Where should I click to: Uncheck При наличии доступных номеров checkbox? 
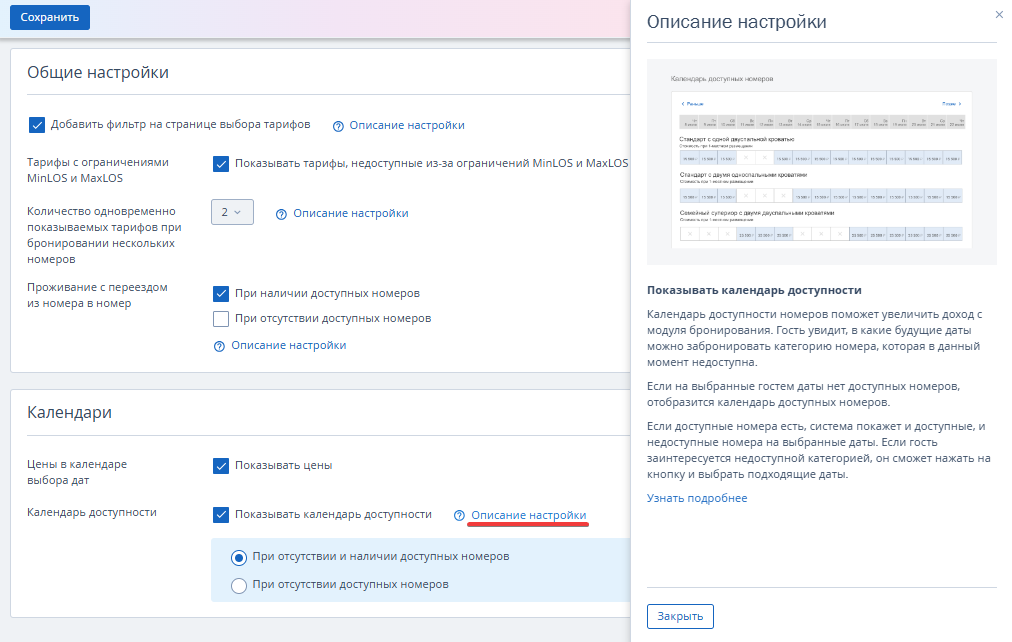(x=221, y=294)
